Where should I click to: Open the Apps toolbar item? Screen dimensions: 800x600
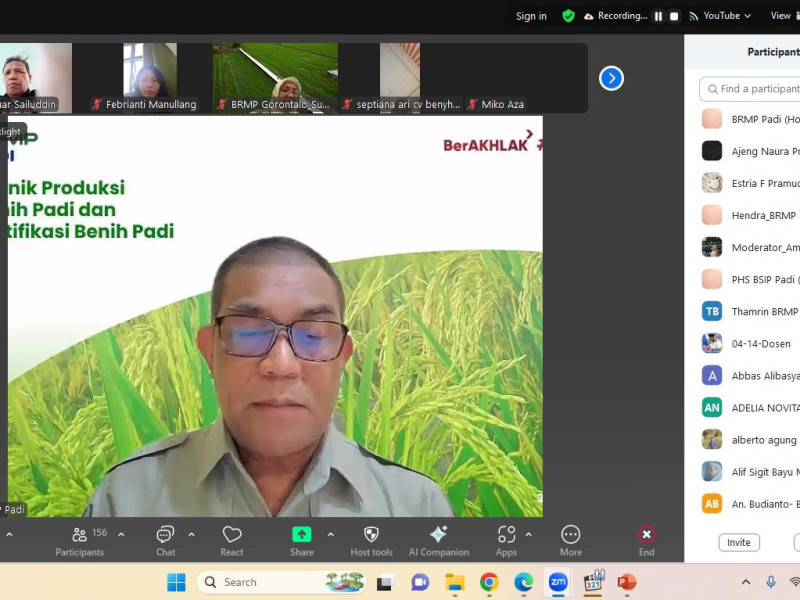coord(506,535)
